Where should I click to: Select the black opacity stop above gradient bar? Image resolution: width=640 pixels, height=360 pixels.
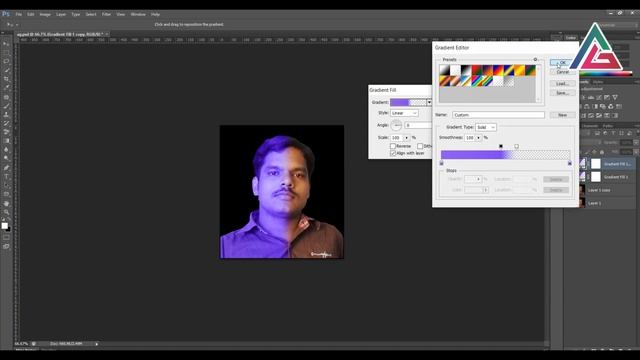click(501, 146)
